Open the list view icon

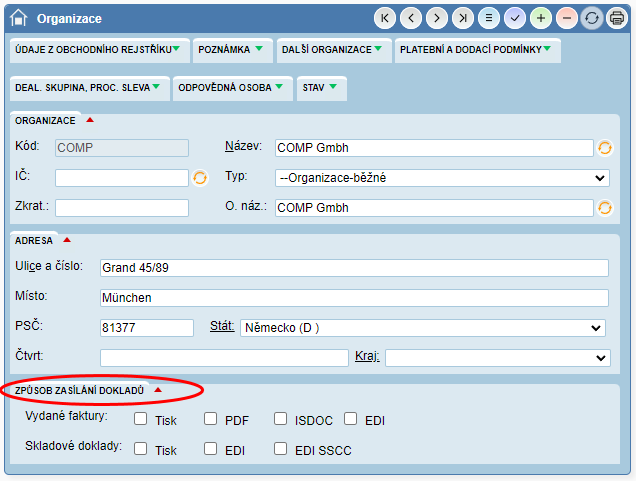tap(489, 18)
